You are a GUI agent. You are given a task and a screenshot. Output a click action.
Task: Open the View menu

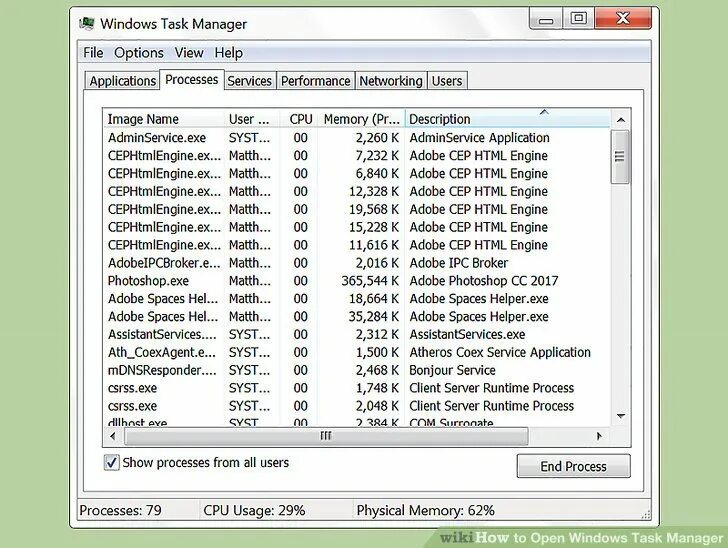pos(189,52)
